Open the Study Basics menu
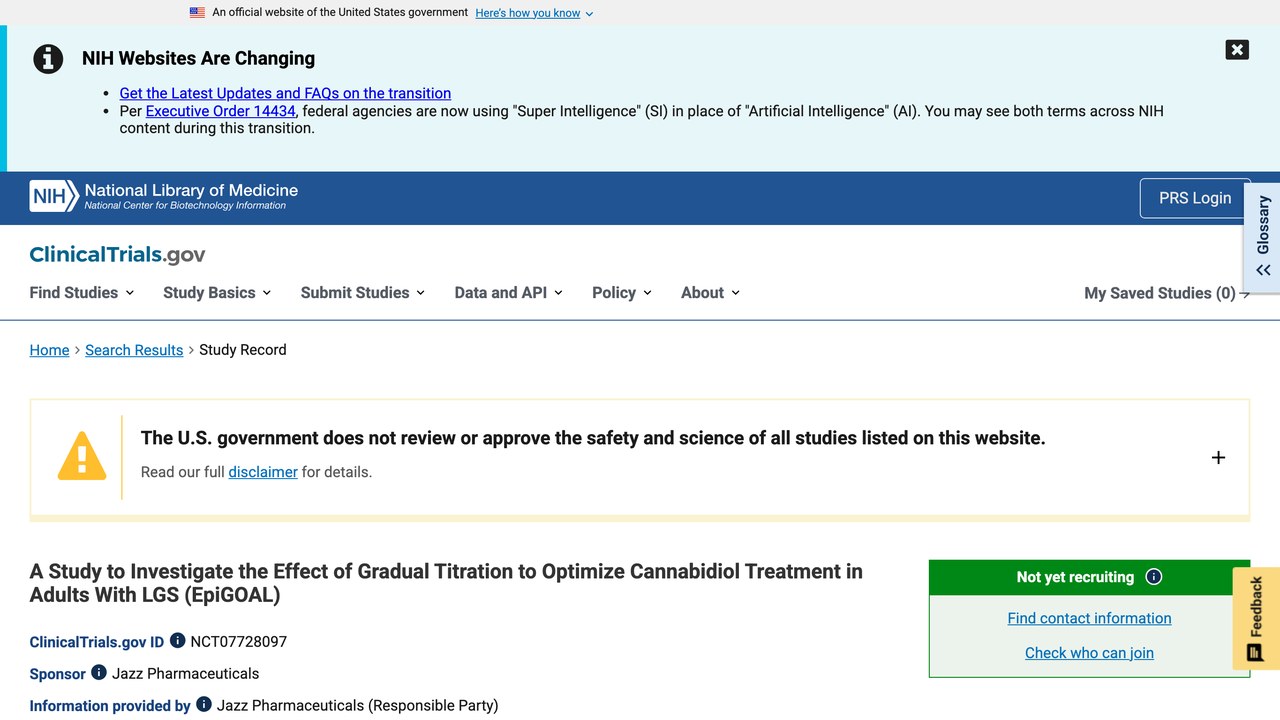 click(217, 292)
